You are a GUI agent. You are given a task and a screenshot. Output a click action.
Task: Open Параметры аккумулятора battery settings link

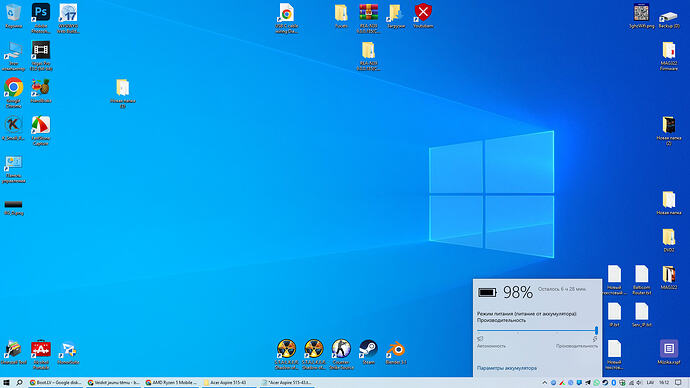click(506, 368)
